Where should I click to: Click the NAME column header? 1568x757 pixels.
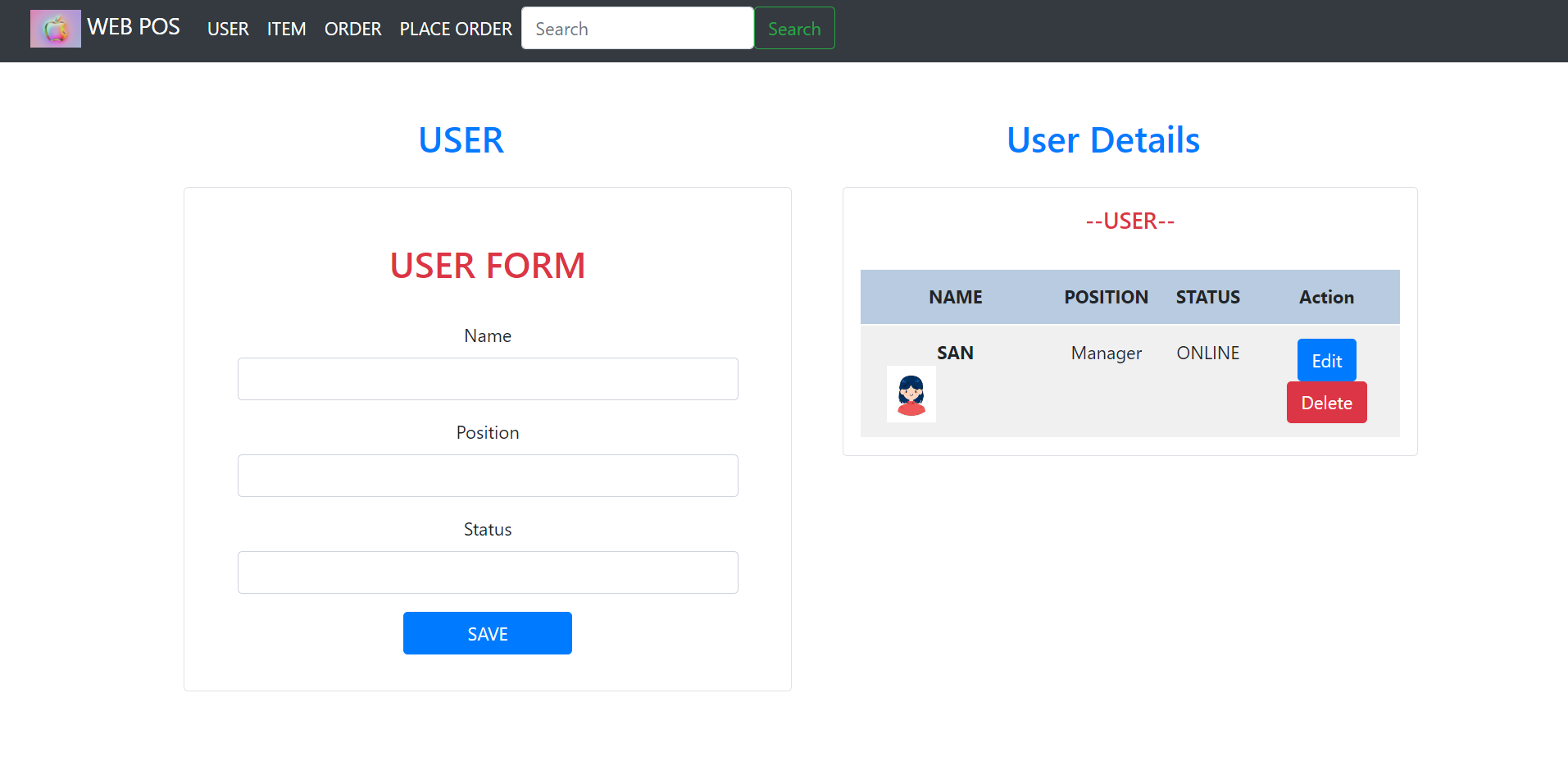coord(955,297)
